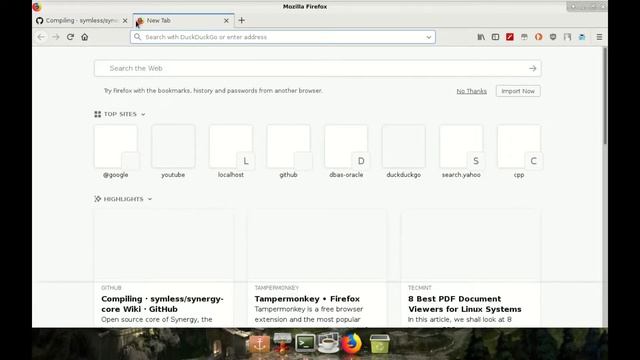Open the orange DuckDuckGo extension icon
The image size is (640, 360).
click(x=539, y=37)
